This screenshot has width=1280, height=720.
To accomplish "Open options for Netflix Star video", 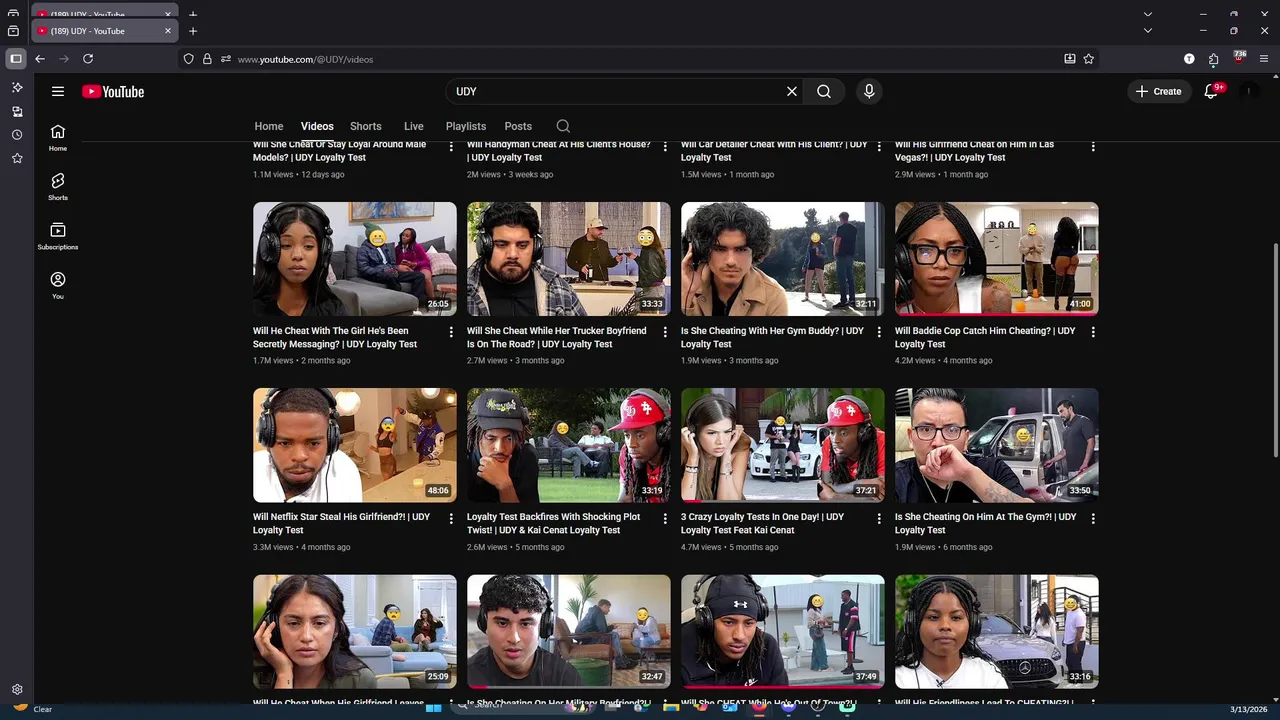I will point(451,518).
